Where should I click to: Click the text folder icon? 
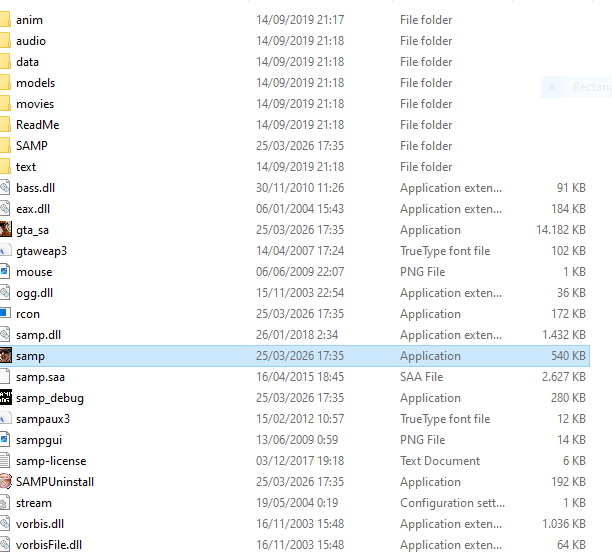point(5,166)
